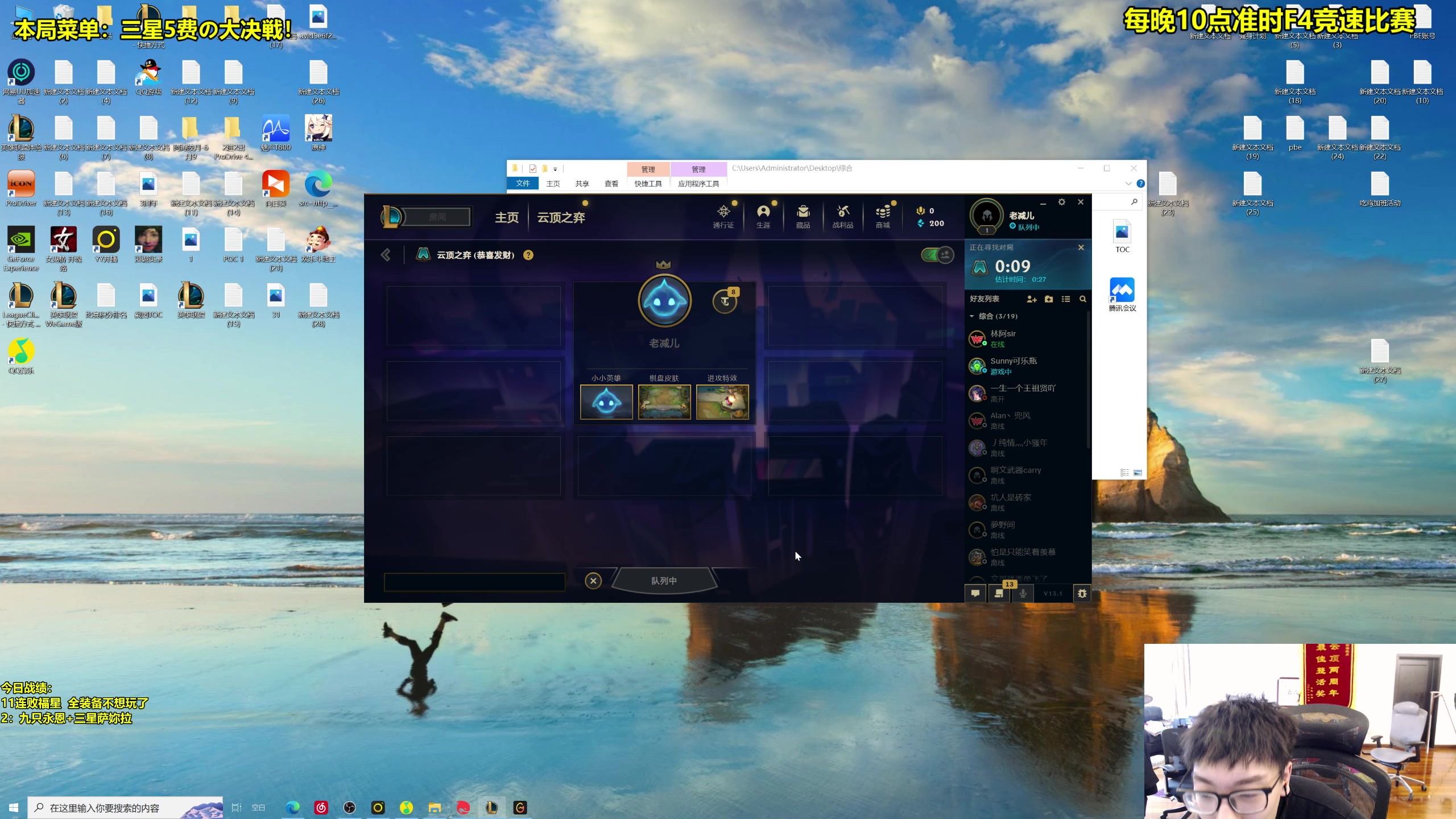Open 文件 tab in Explorer window

[x=523, y=183]
